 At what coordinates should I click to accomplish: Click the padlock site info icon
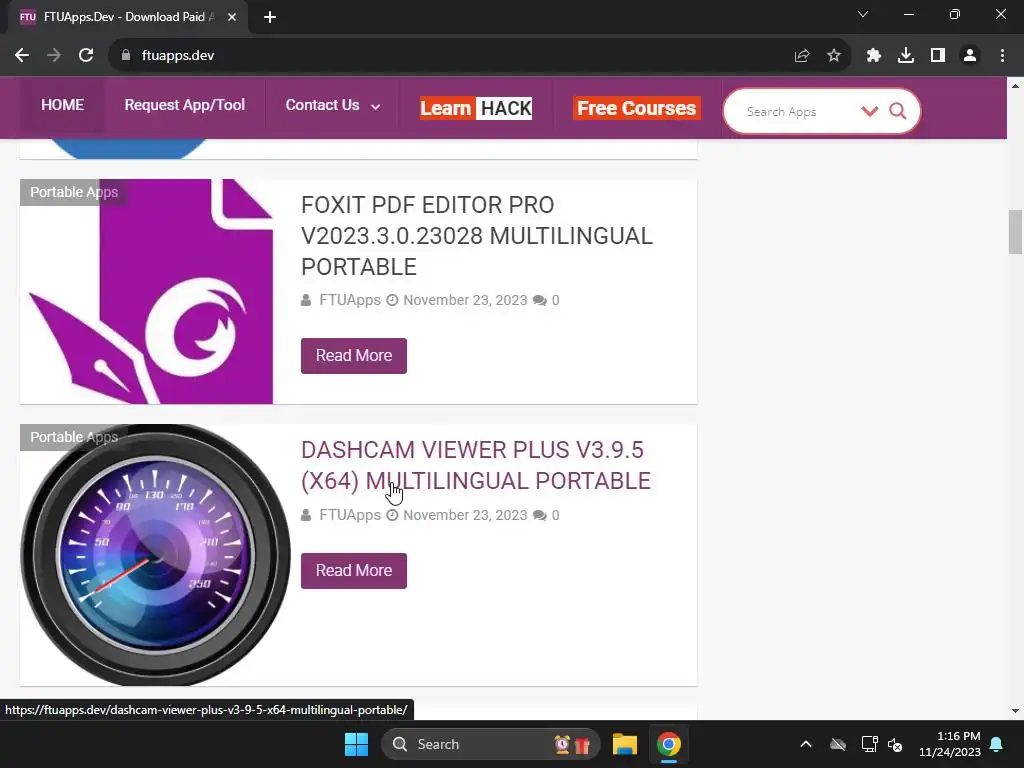(126, 56)
